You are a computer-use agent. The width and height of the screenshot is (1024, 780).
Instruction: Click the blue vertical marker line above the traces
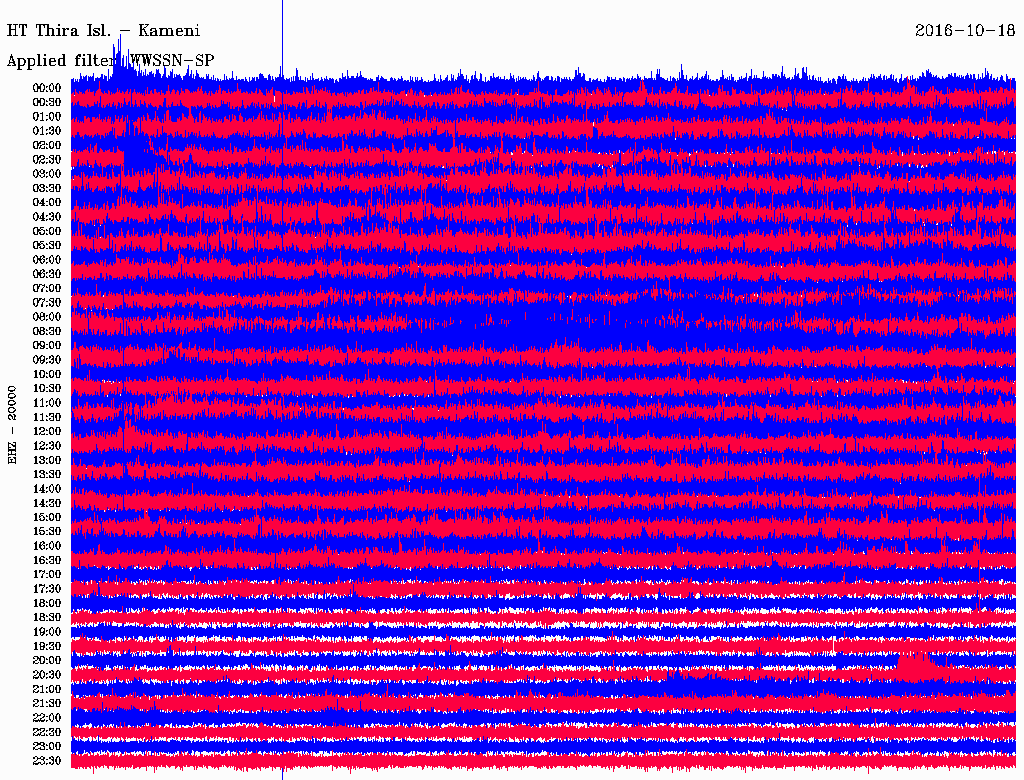point(282,30)
